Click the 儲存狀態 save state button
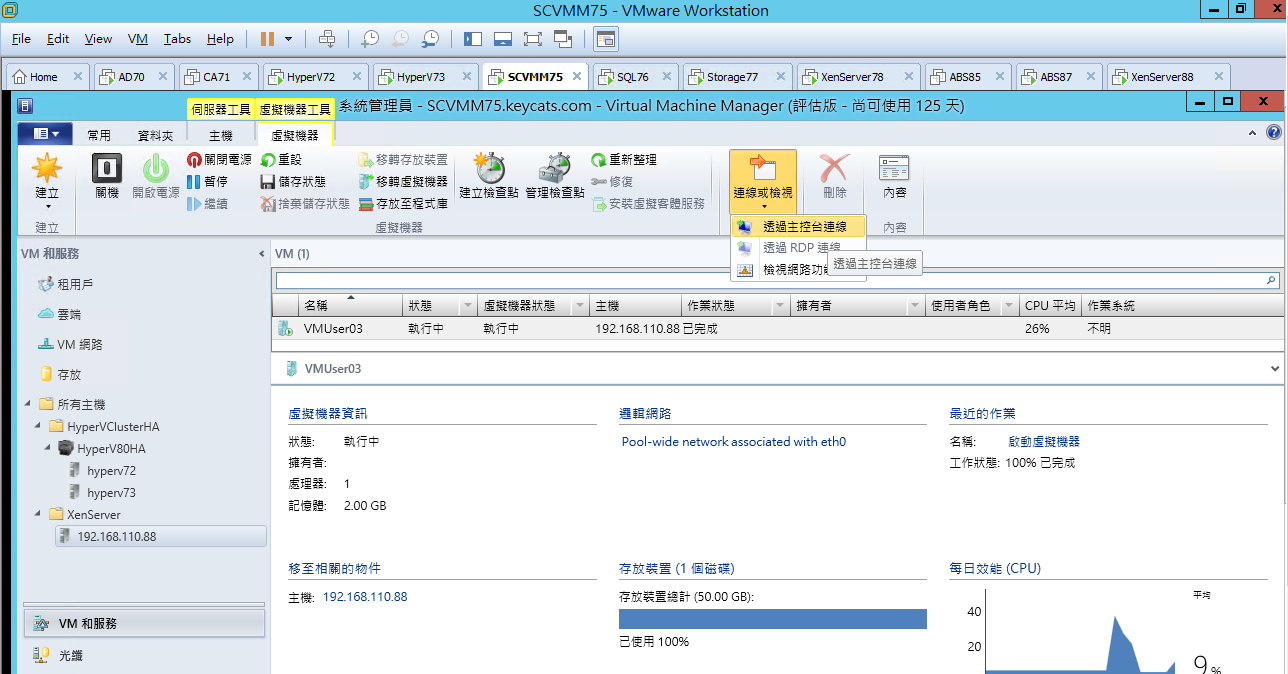The image size is (1288, 674). 293,182
